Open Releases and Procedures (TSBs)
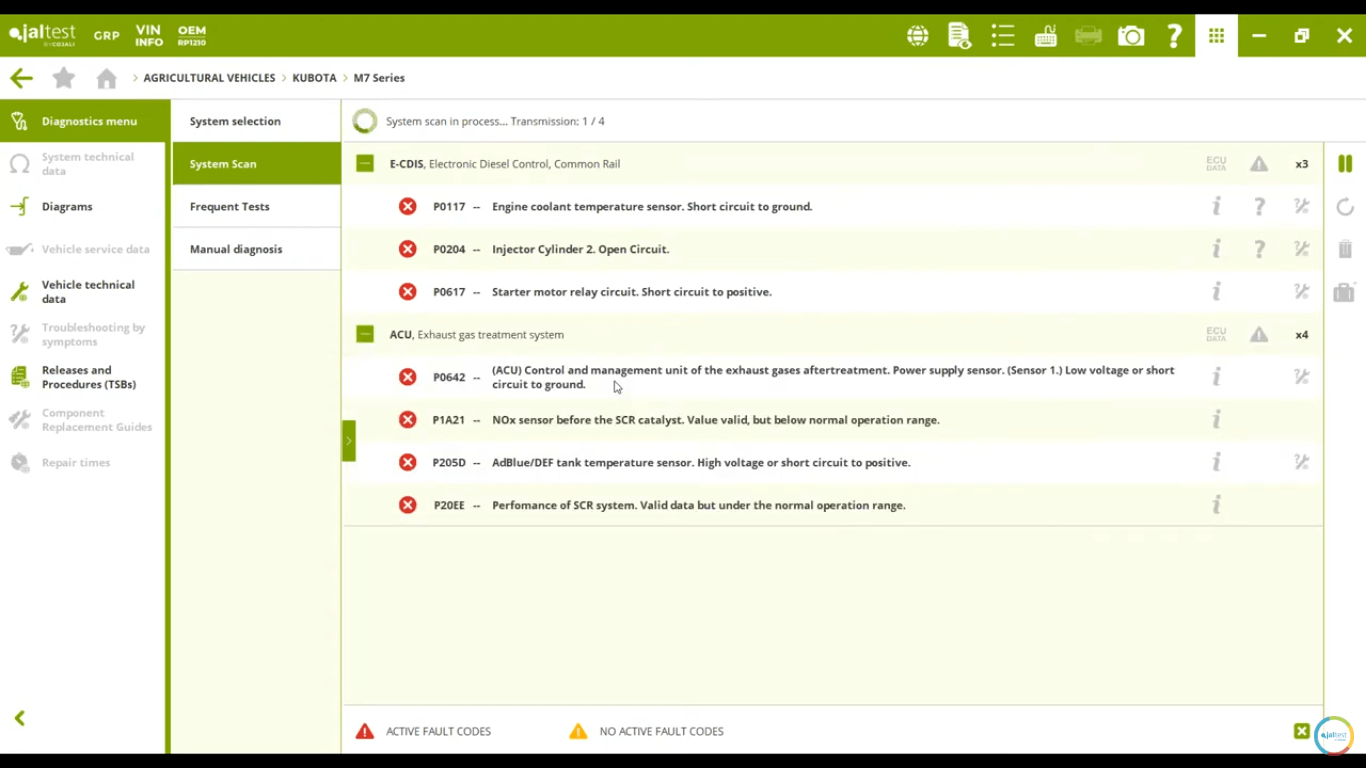 [83, 377]
